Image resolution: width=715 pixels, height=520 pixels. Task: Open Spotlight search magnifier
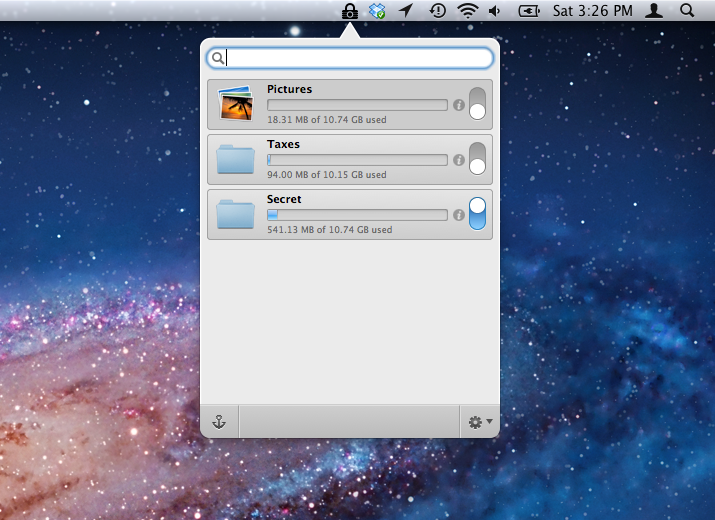click(x=687, y=10)
